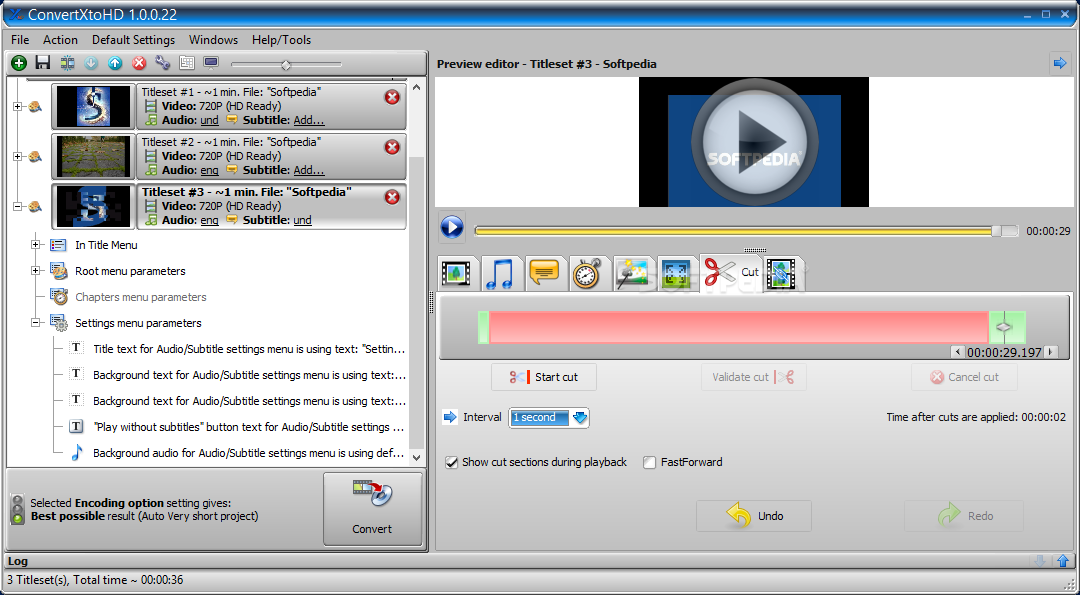Click Titleset #1 Subtitle 'Add...' link
1080x595 pixels.
click(x=309, y=120)
